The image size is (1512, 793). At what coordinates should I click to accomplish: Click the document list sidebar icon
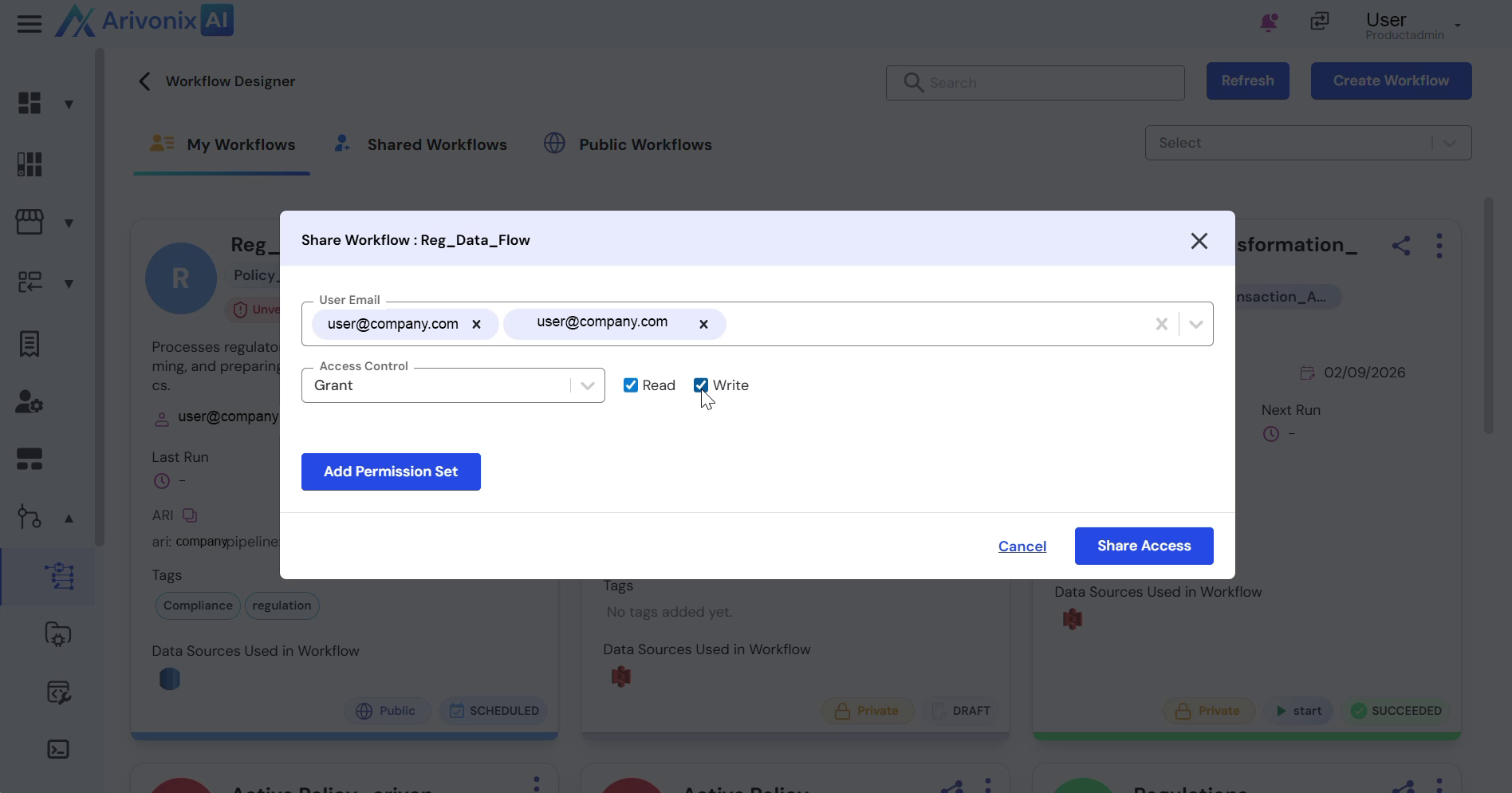click(30, 344)
